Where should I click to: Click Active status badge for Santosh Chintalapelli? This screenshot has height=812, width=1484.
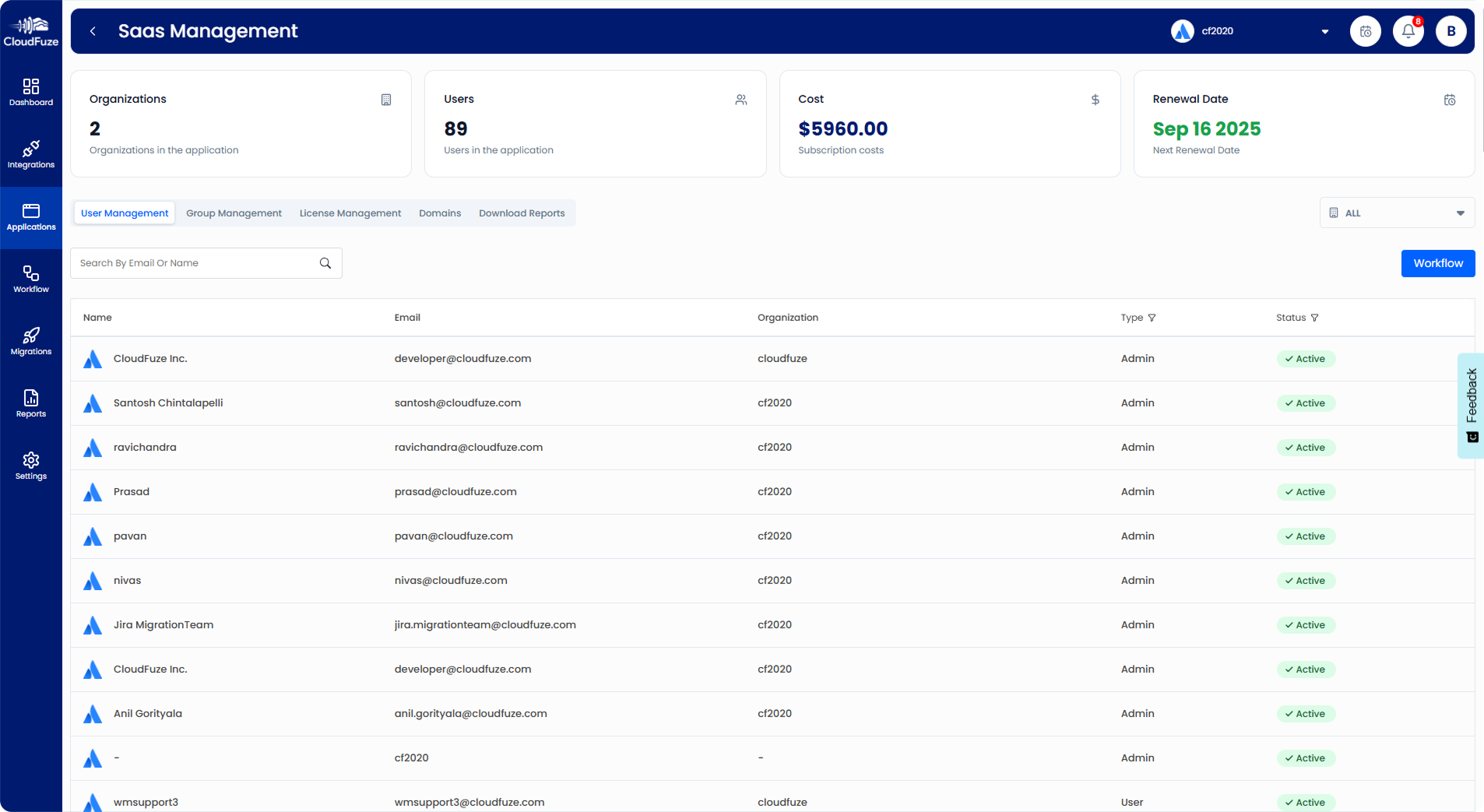pos(1306,403)
